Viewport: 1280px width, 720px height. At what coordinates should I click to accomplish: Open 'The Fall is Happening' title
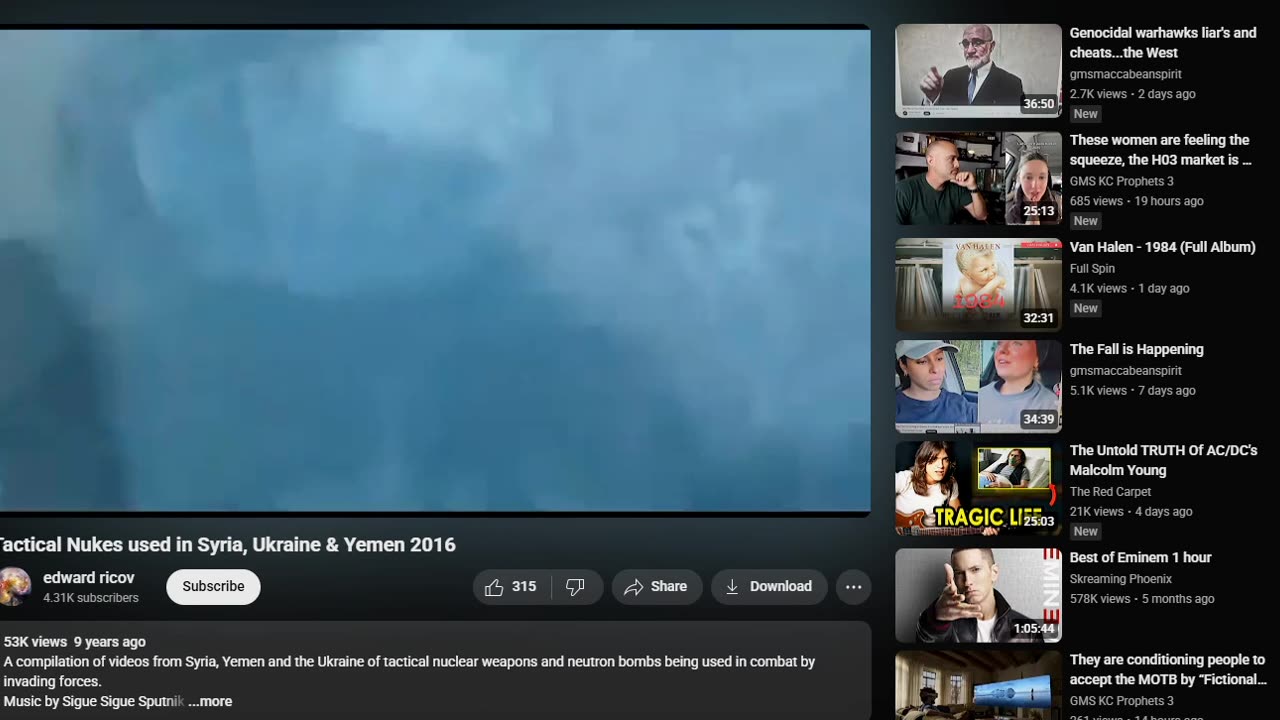click(1136, 349)
